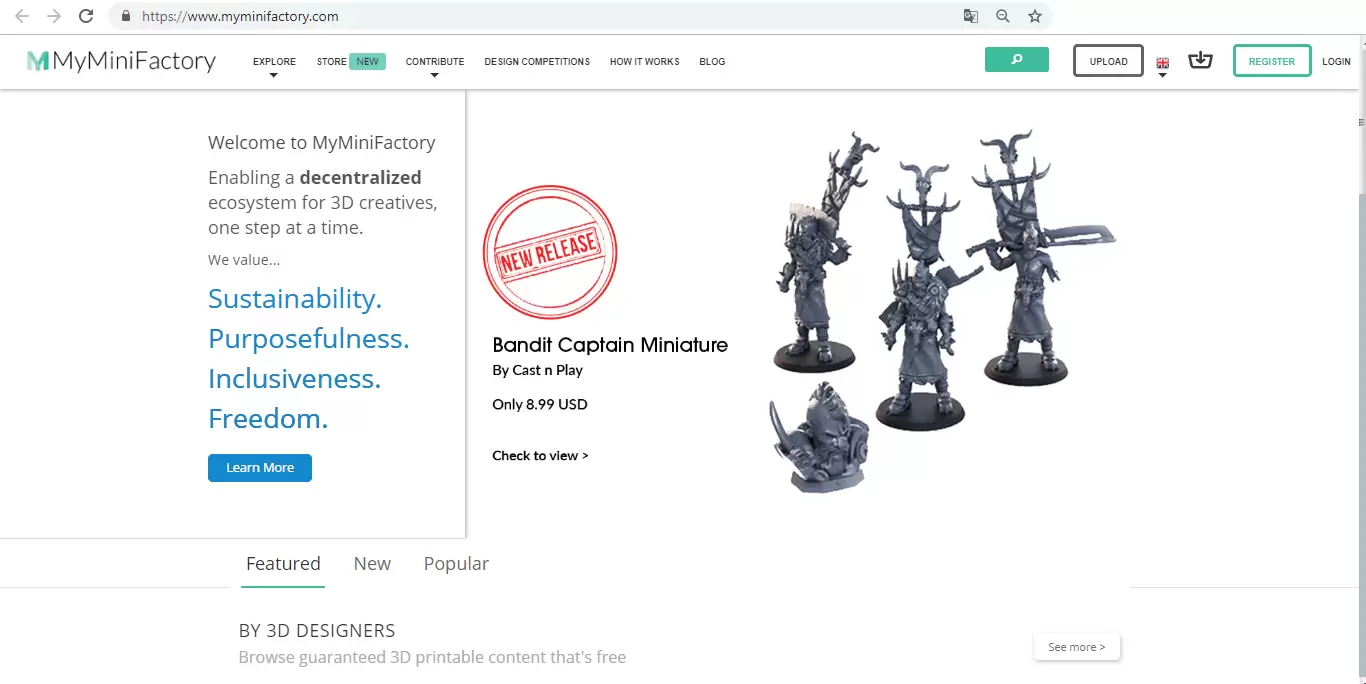
Task: Open the Design Competitions menu item
Action: [x=537, y=62]
